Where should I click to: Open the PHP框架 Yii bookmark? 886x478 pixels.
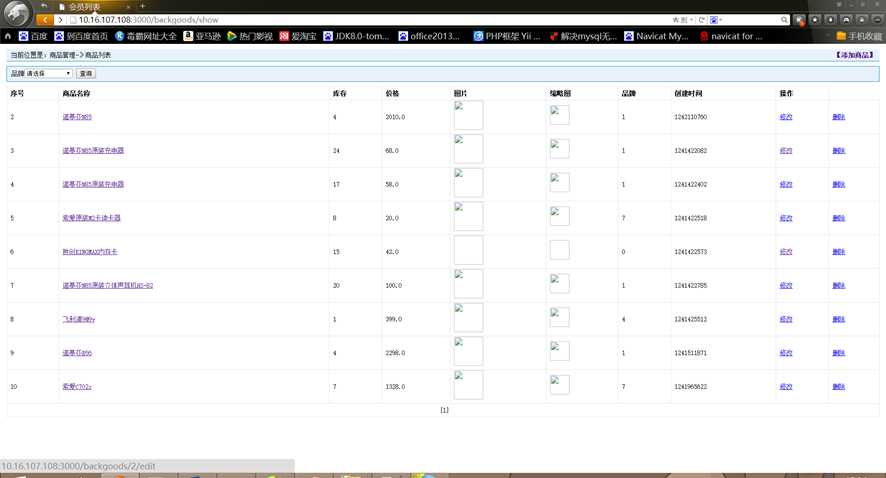click(506, 36)
